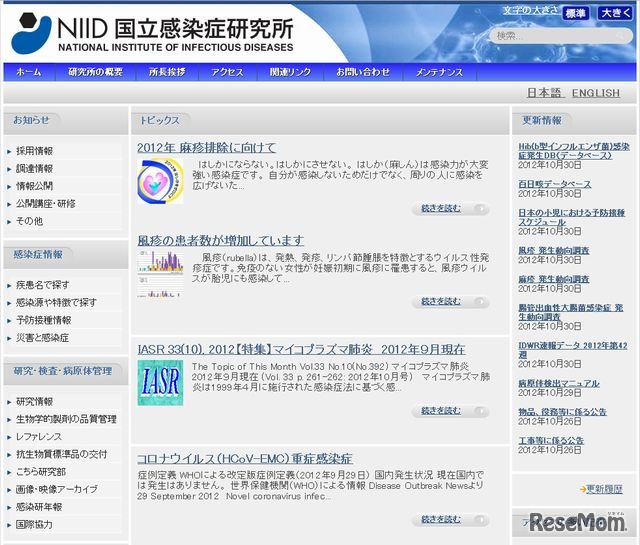Focus the 検索 search field
Screen dimensions: 640x545
click(561, 36)
